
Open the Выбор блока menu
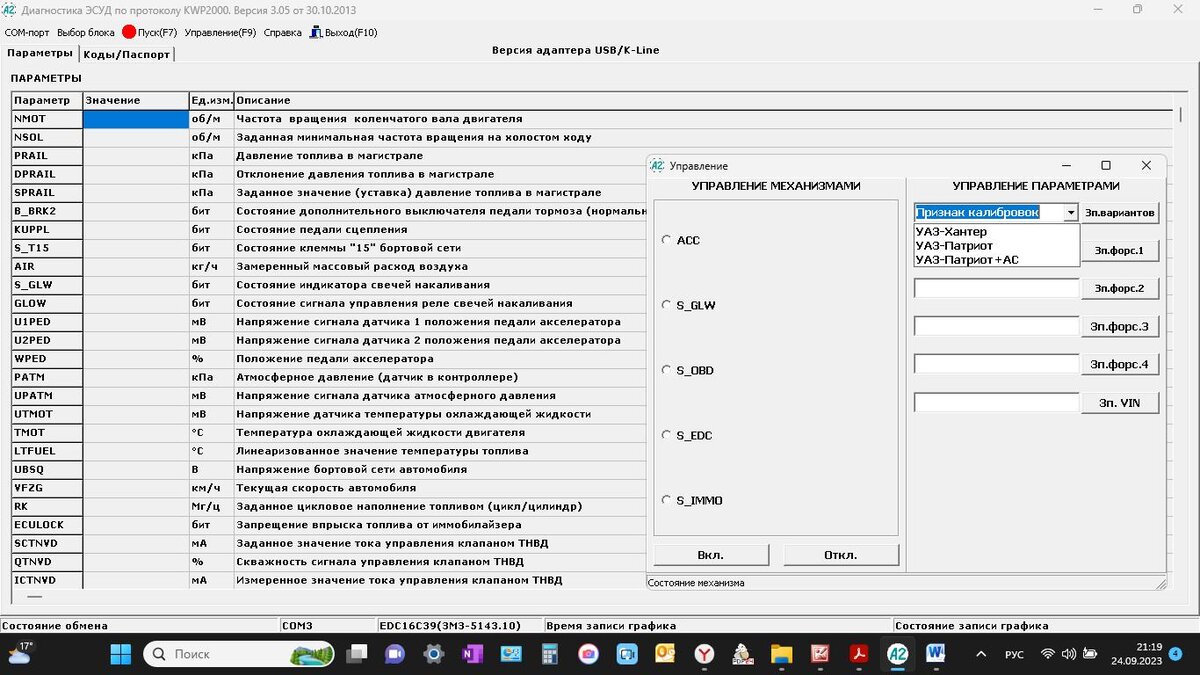coord(86,32)
